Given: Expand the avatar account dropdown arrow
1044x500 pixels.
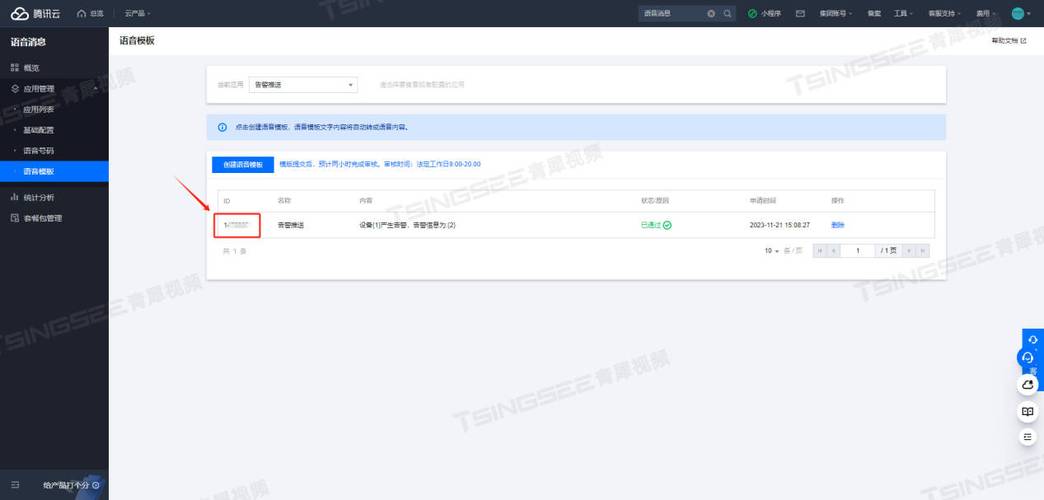Looking at the screenshot, I should click(1030, 14).
